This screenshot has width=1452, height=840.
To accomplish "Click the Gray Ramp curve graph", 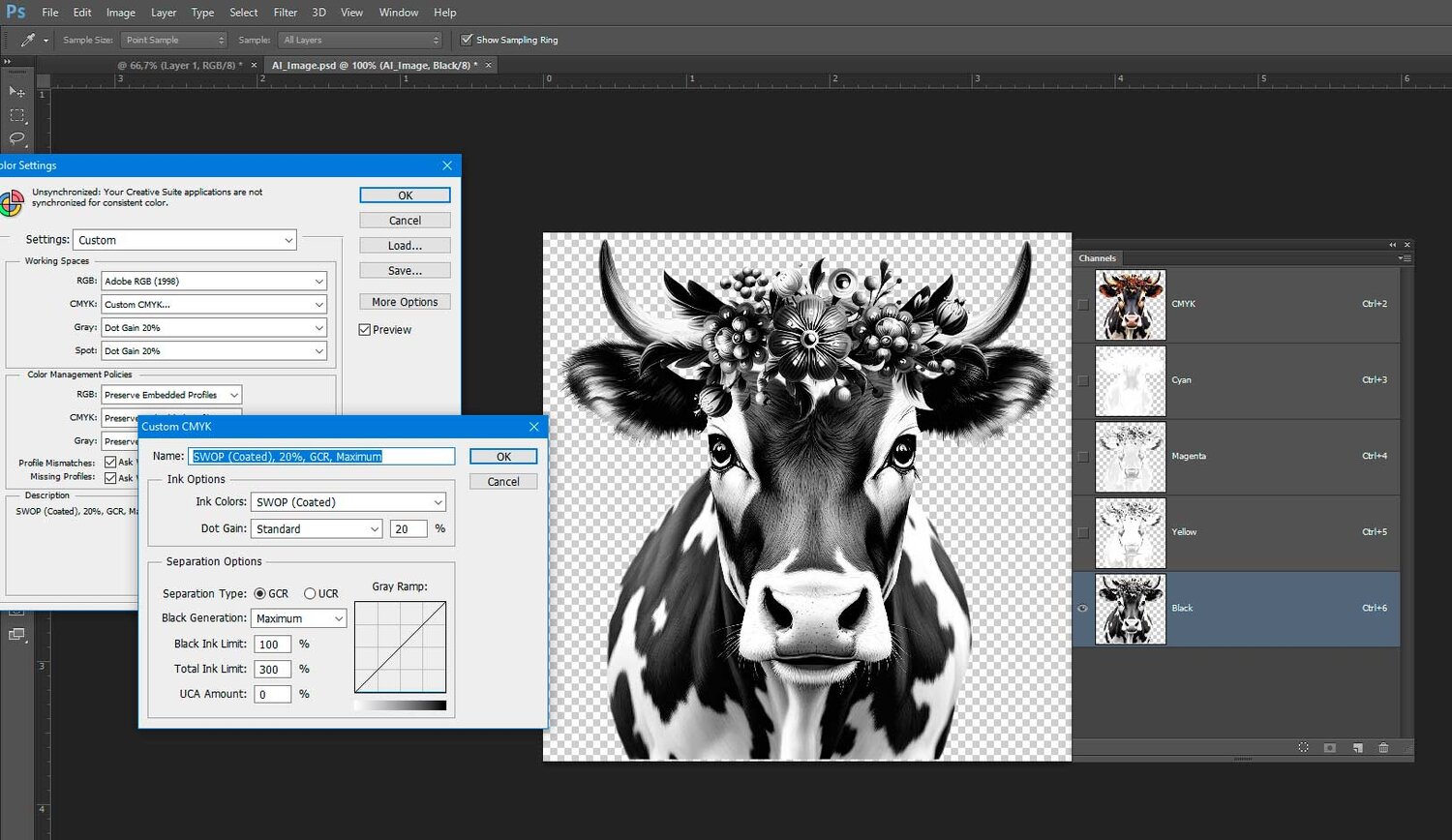I will [400, 647].
